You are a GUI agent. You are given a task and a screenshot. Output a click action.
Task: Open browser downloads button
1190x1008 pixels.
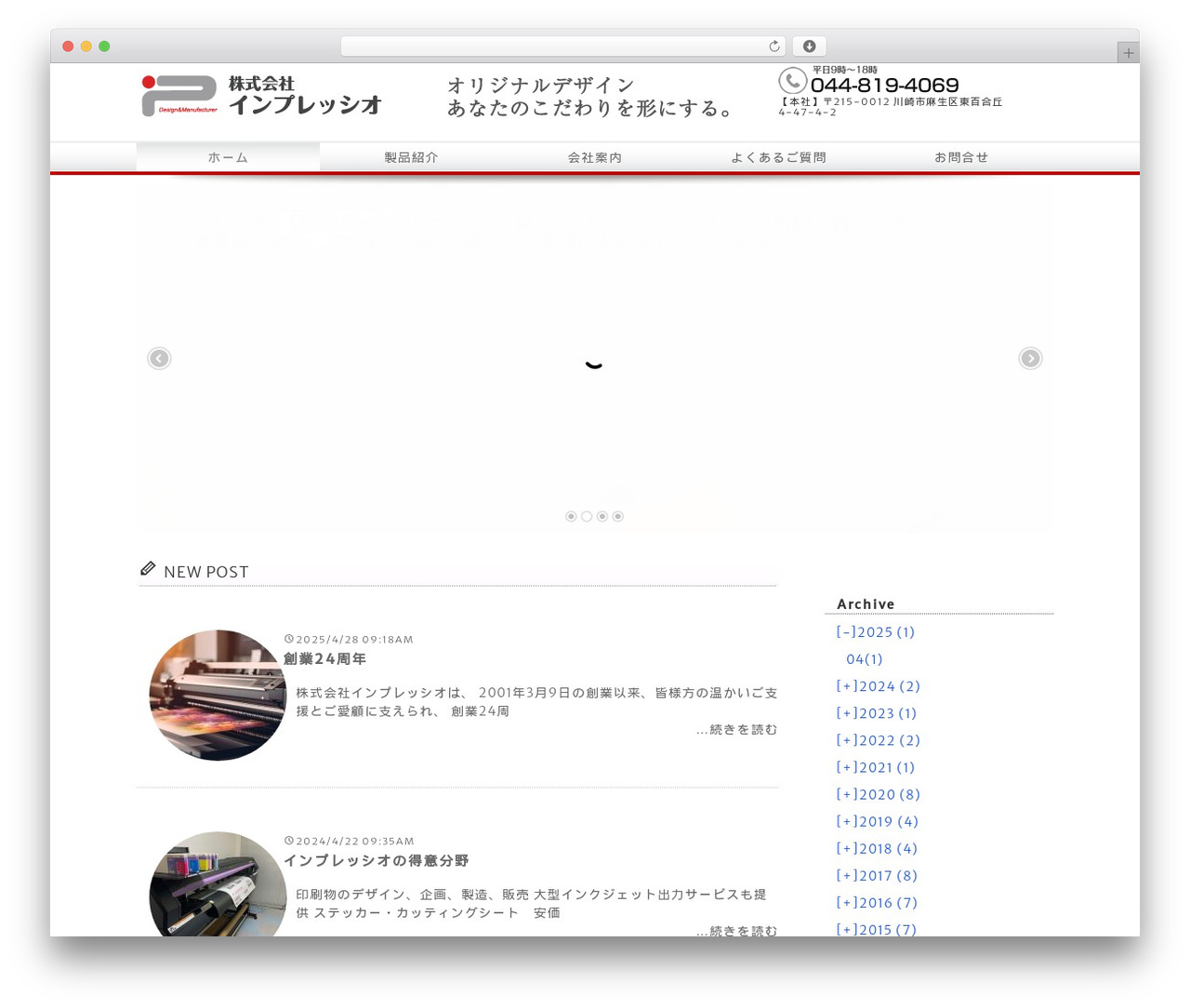click(809, 46)
